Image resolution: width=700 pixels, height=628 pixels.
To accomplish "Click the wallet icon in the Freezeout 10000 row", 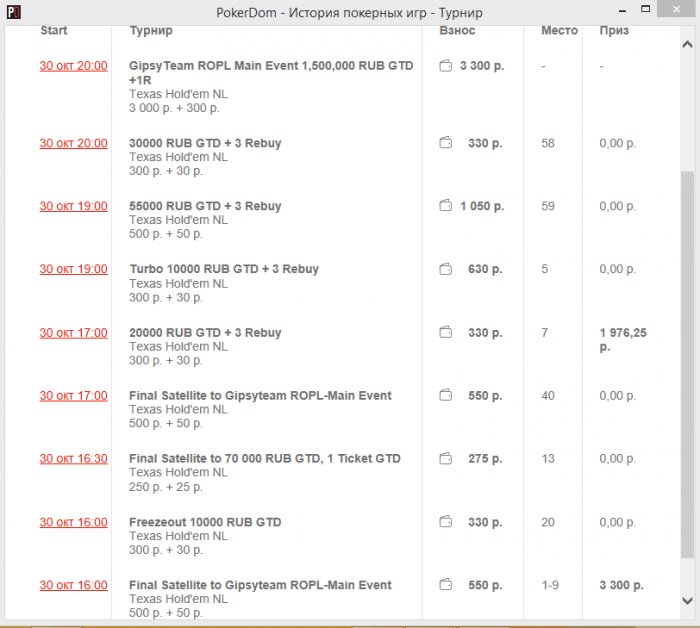I will [446, 522].
